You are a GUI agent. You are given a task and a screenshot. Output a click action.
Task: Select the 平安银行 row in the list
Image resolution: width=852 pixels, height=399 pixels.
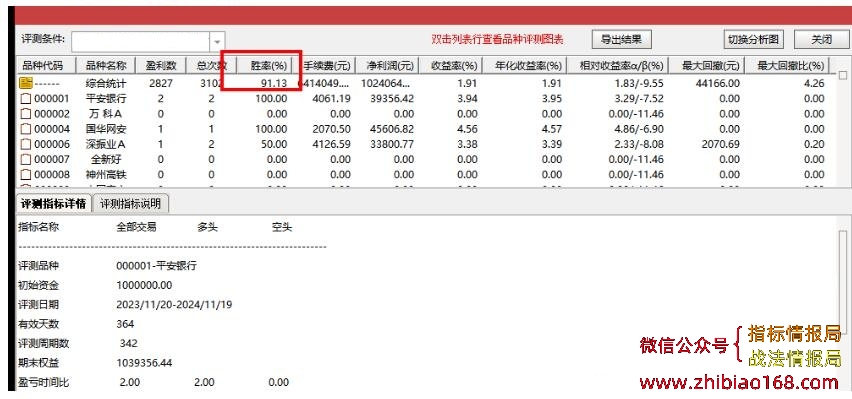[424, 99]
